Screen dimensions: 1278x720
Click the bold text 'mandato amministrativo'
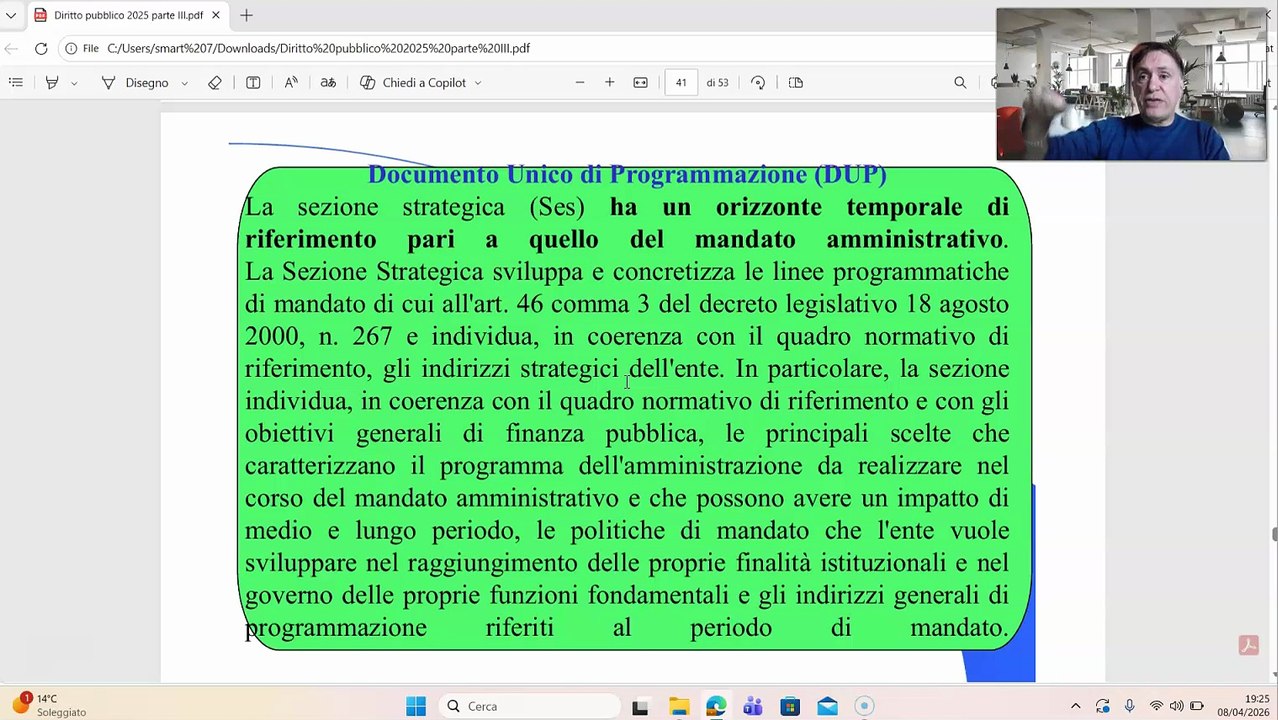point(849,240)
